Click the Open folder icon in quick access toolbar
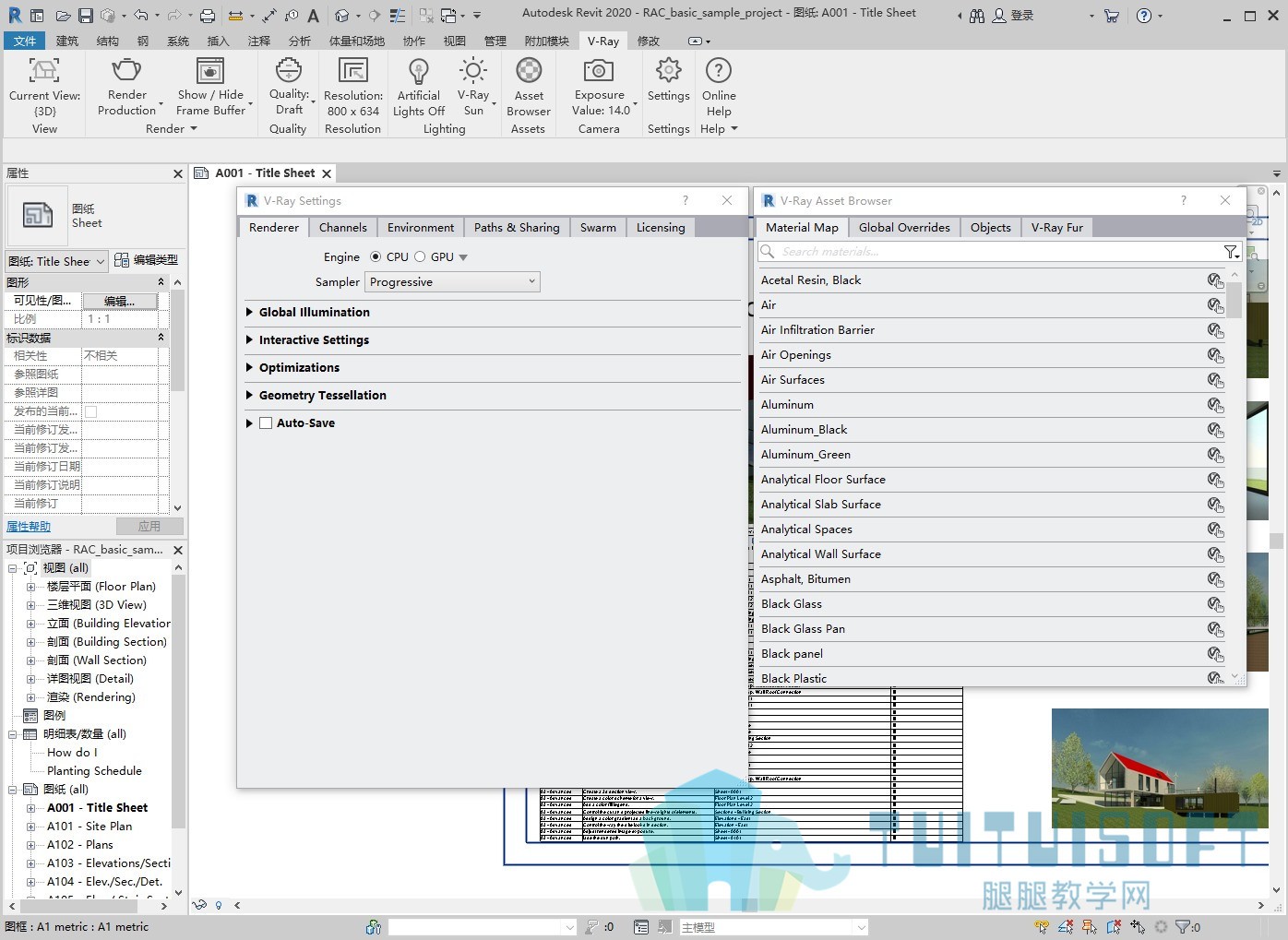Image resolution: width=1288 pixels, height=940 pixels. point(63,16)
